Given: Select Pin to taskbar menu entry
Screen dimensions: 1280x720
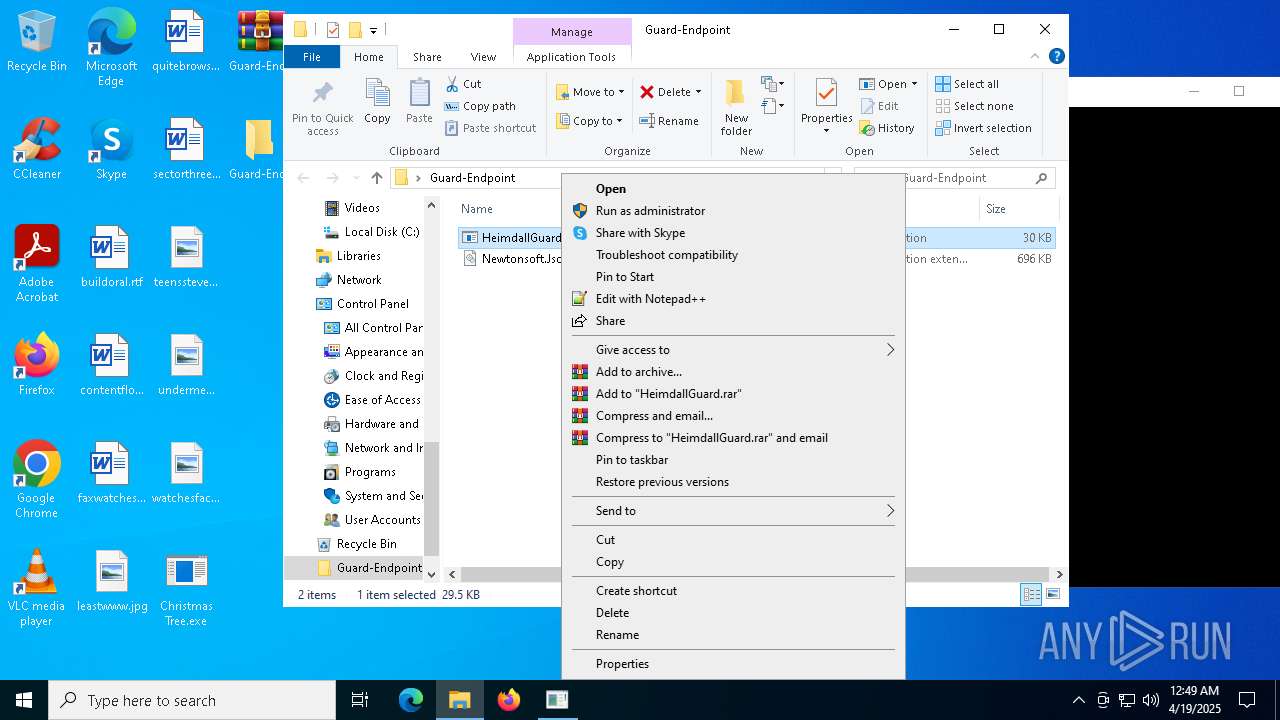Looking at the screenshot, I should [x=734, y=460].
